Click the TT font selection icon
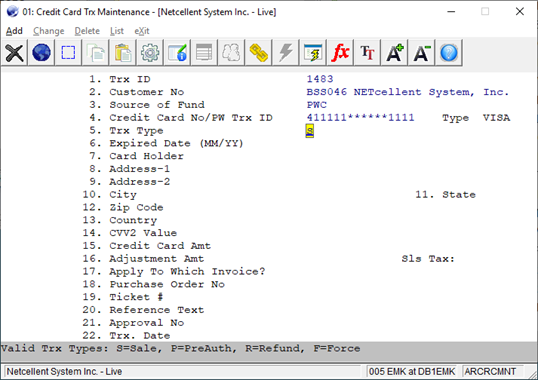The width and height of the screenshot is (538, 380). click(x=367, y=53)
